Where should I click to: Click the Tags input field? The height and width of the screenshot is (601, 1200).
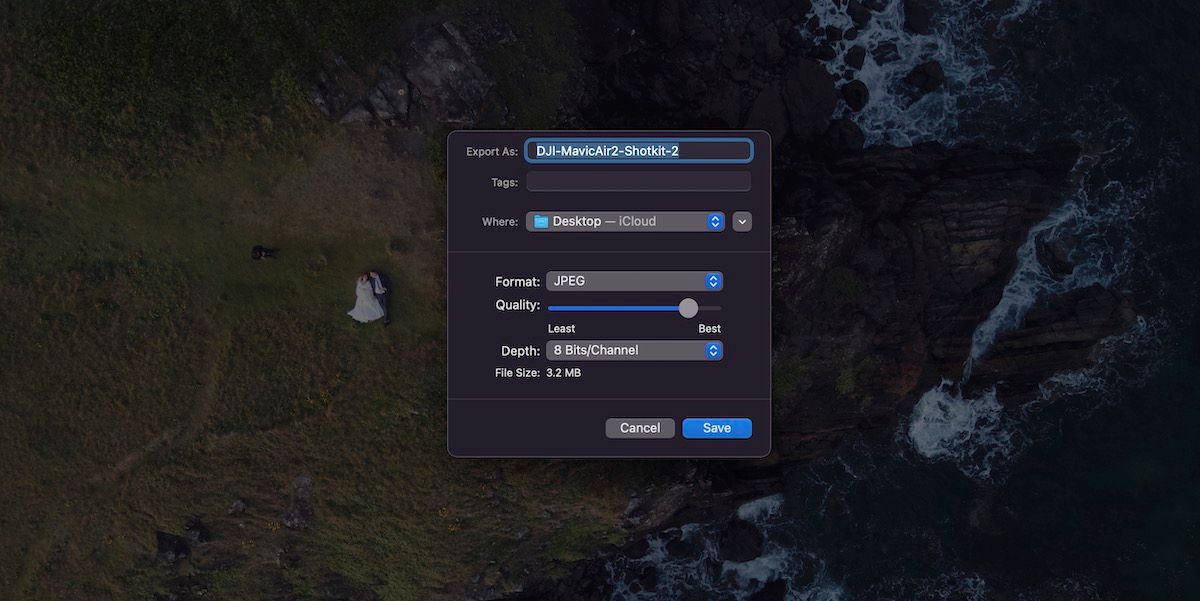[x=638, y=182]
